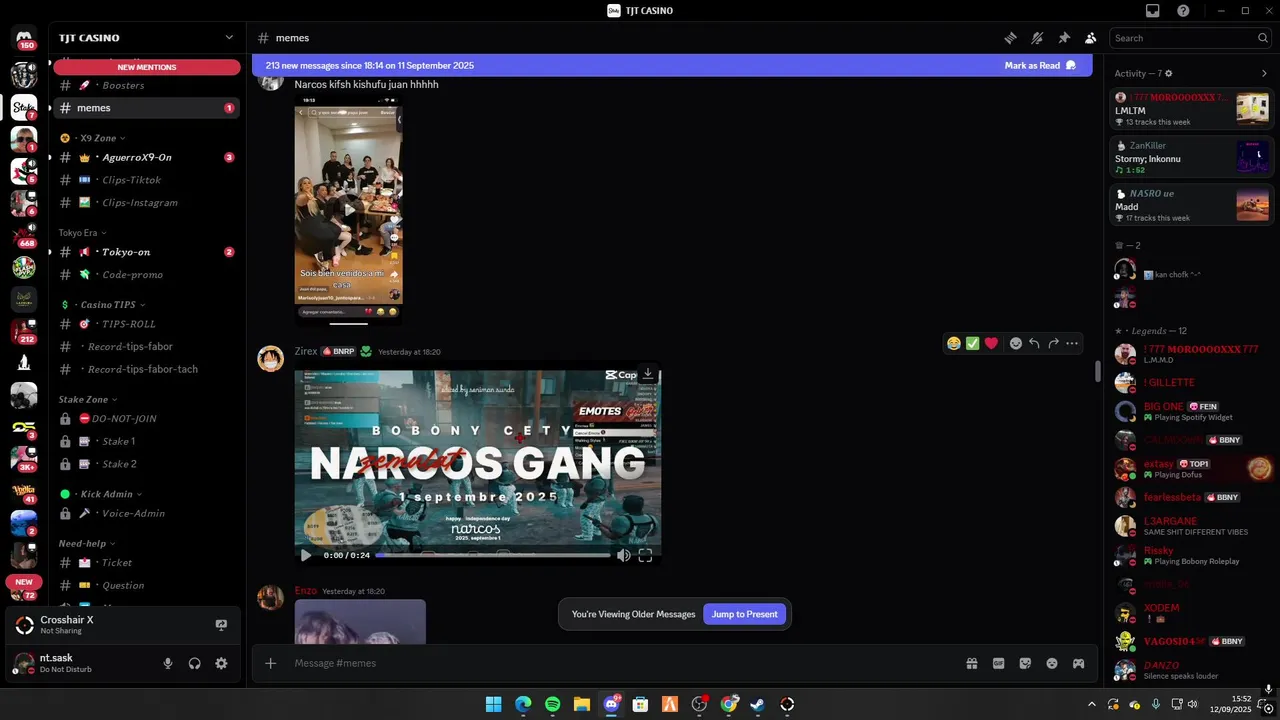This screenshot has height=720, width=1280.
Task: Toggle microphone mute in user panel
Action: pos(168,663)
